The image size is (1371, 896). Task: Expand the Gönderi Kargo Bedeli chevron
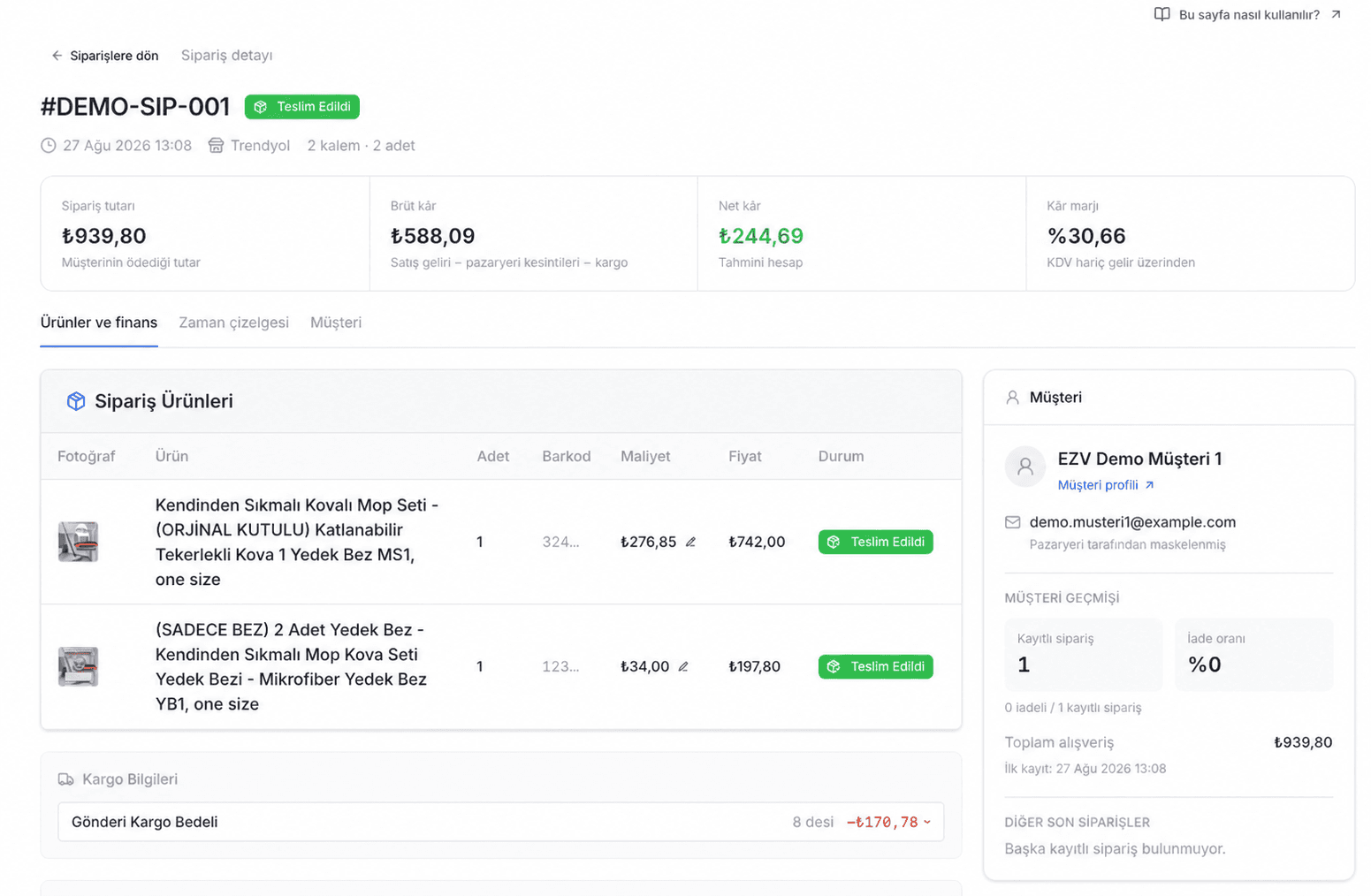coord(927,822)
